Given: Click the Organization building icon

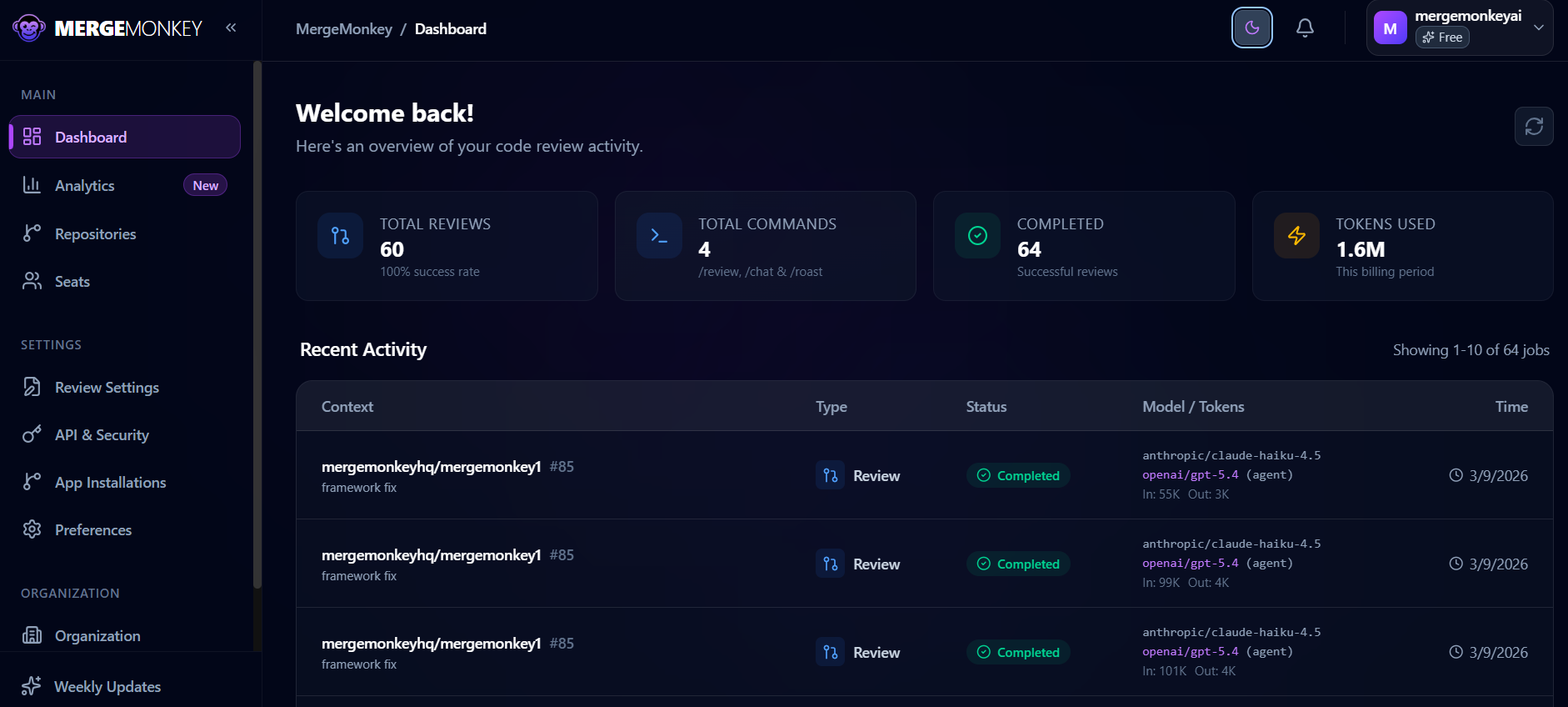Looking at the screenshot, I should 32,635.
